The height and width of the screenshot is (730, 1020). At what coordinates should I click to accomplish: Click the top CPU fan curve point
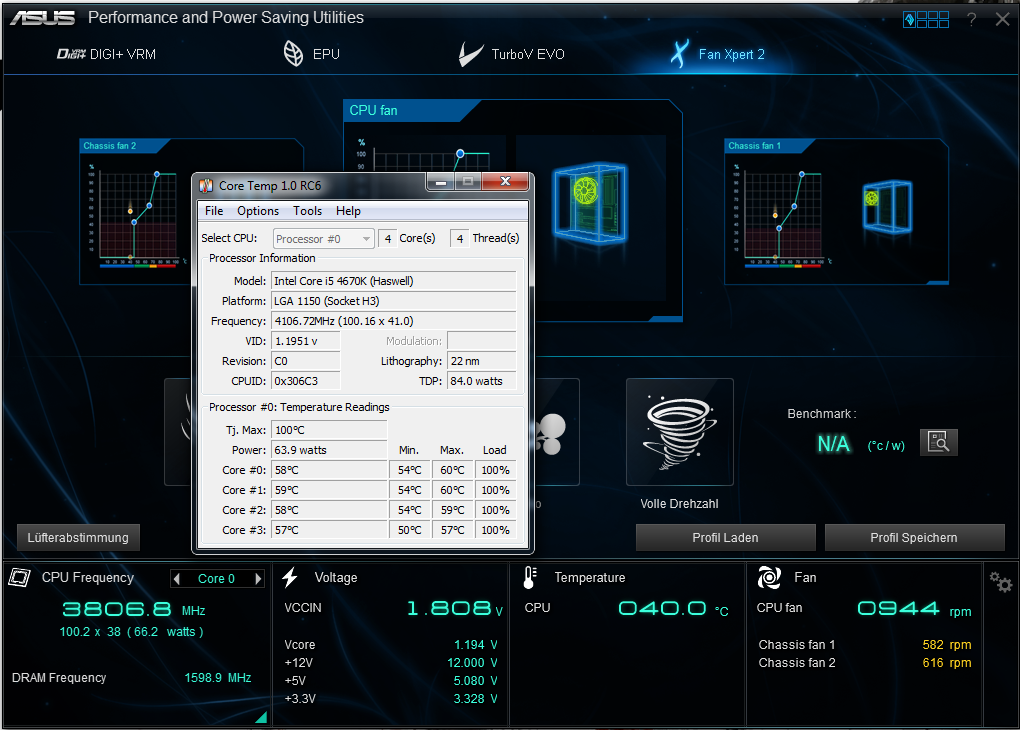click(x=460, y=154)
